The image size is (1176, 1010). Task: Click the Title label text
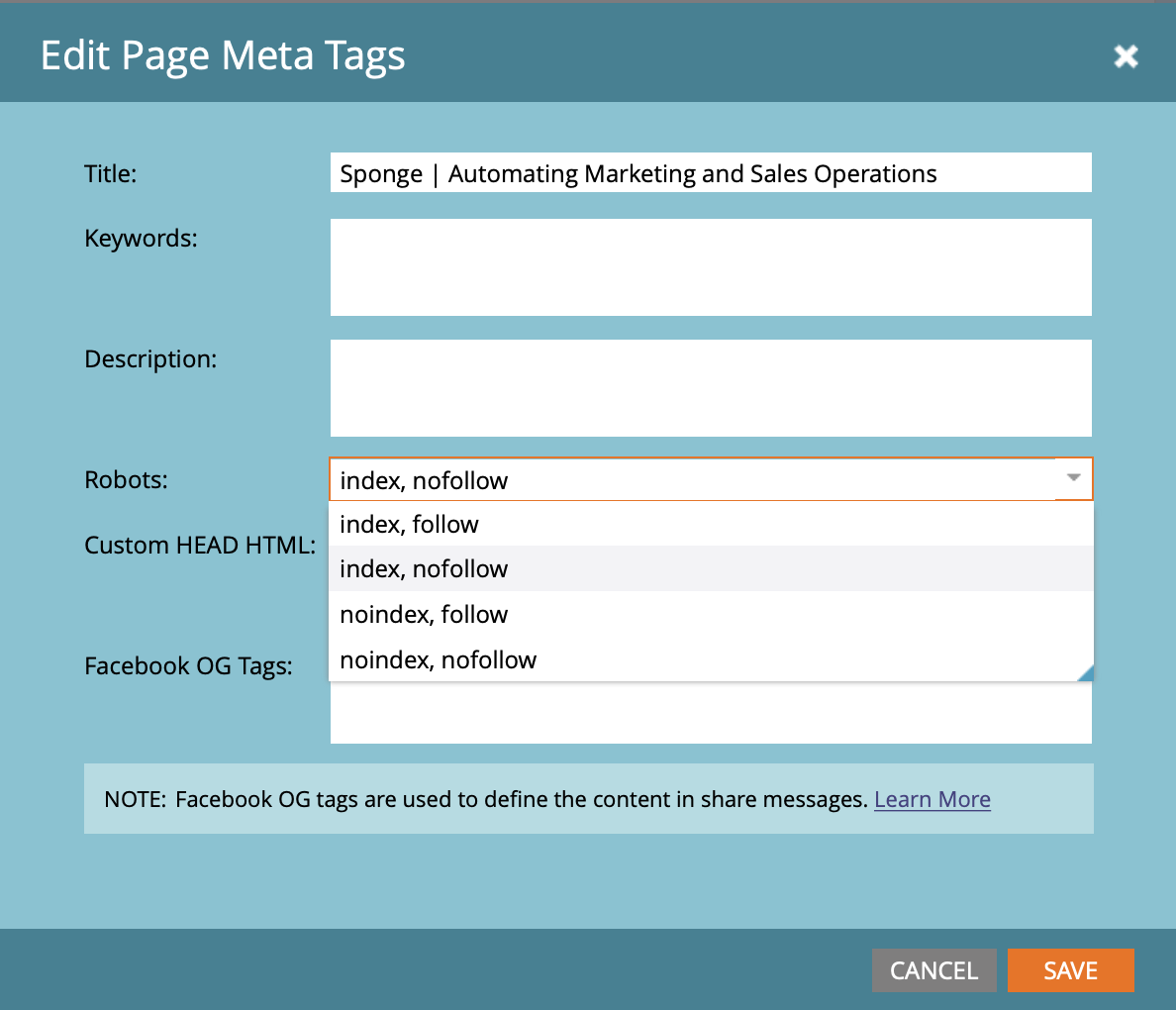pyautogui.click(x=110, y=173)
